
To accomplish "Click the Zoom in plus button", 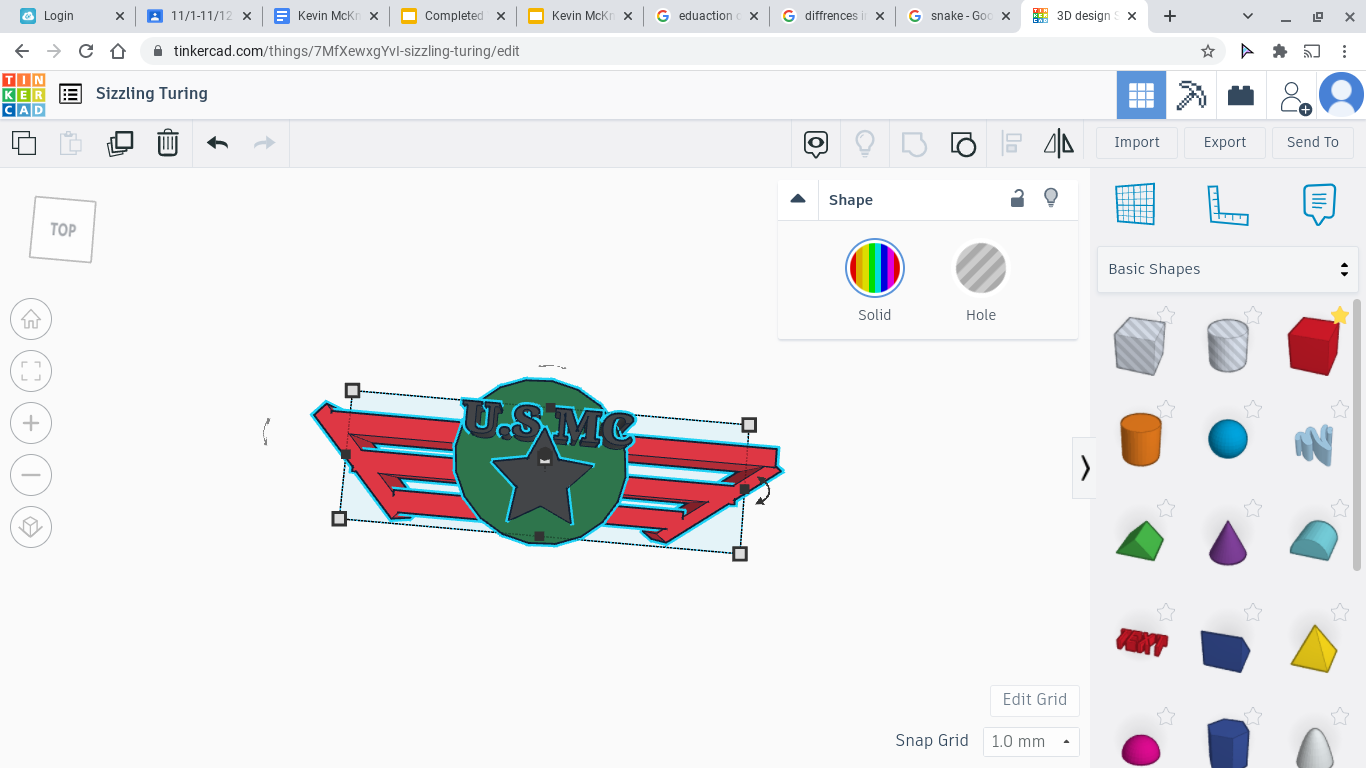I will tap(31, 423).
